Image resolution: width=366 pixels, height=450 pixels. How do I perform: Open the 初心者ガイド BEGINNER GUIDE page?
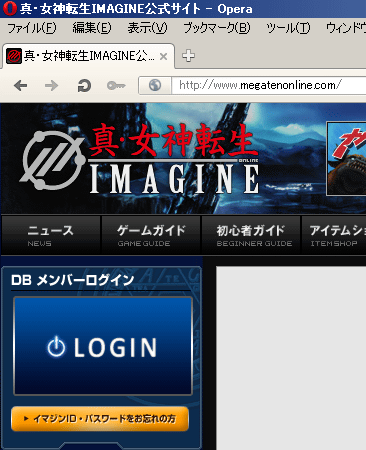251,235
